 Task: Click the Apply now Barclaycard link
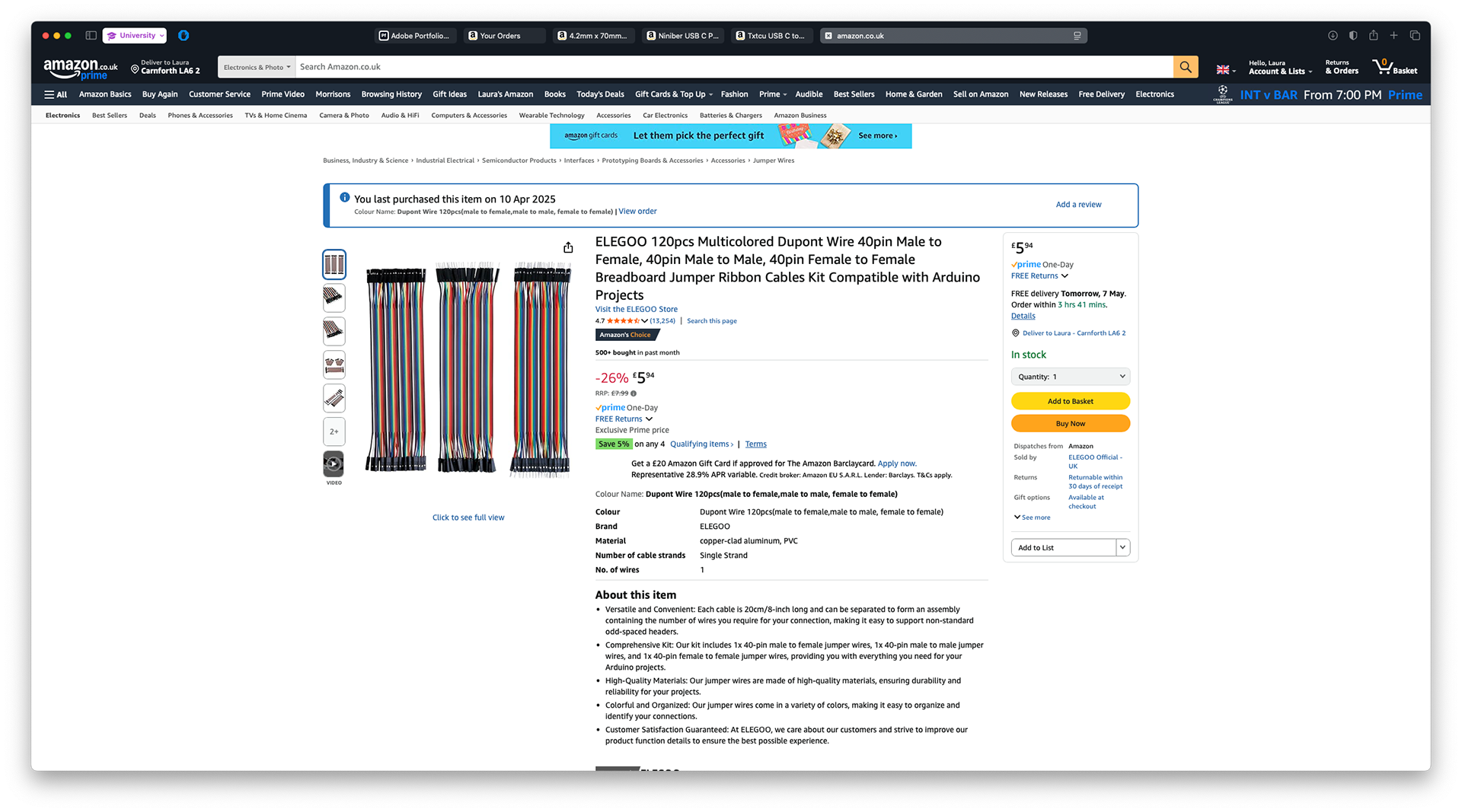click(x=897, y=463)
